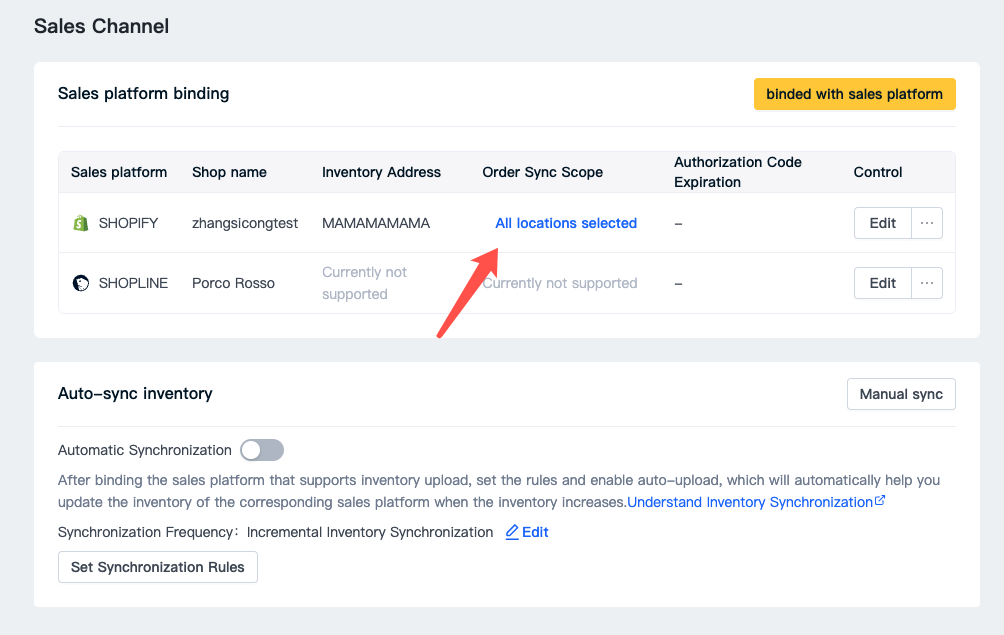Start a Manual sync
Screen dimensions: 1004x635
tap(901, 394)
